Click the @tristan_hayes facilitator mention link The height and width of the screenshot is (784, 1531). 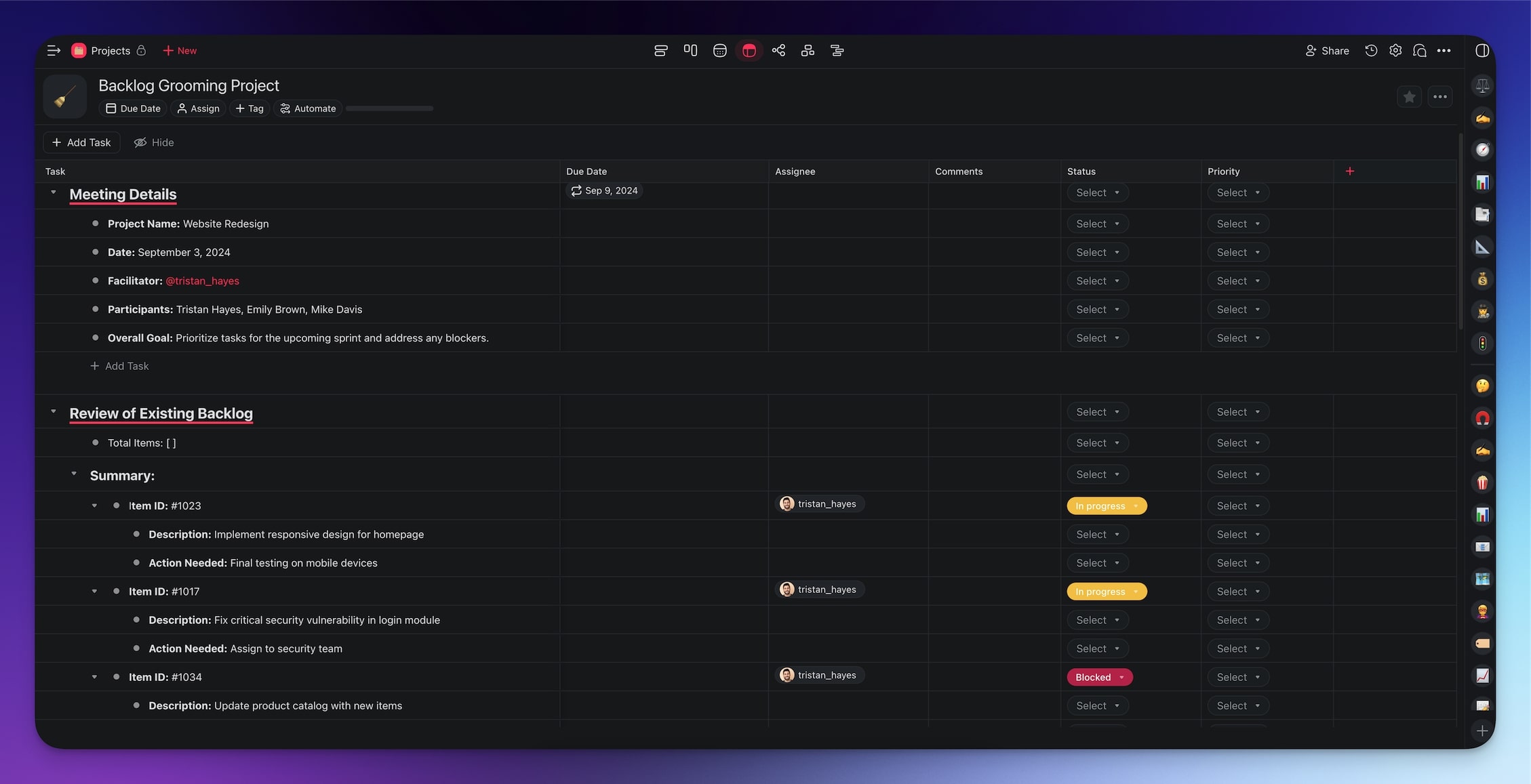tap(202, 281)
